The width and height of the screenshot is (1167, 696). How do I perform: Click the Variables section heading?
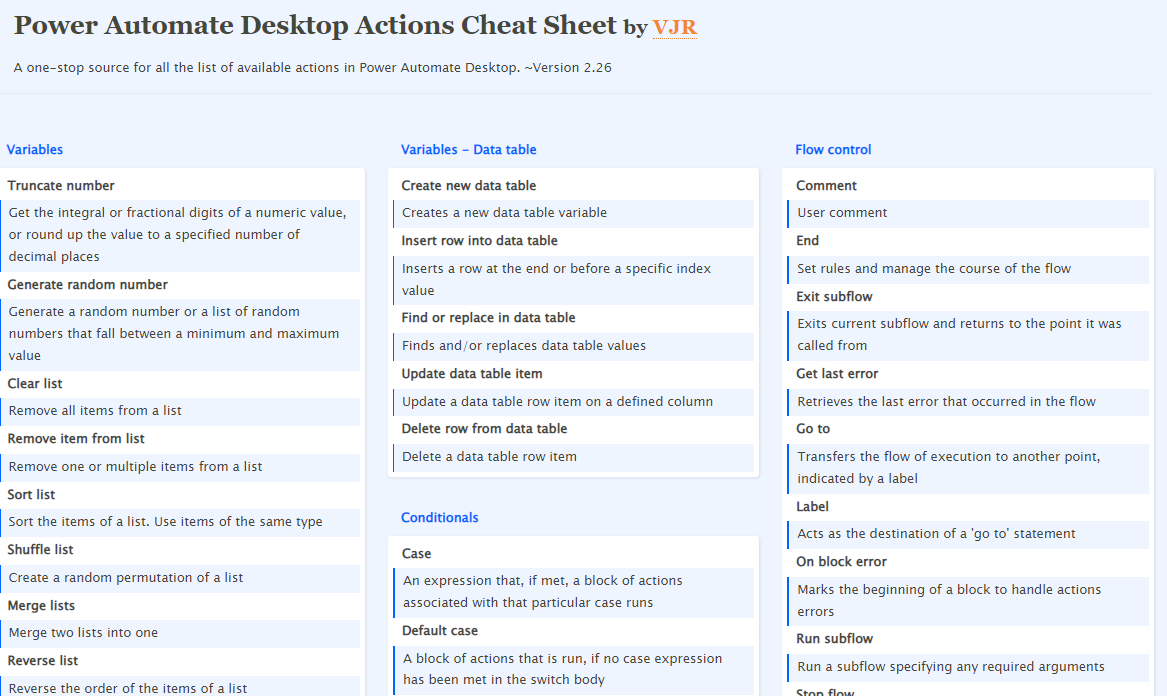pyautogui.click(x=35, y=149)
